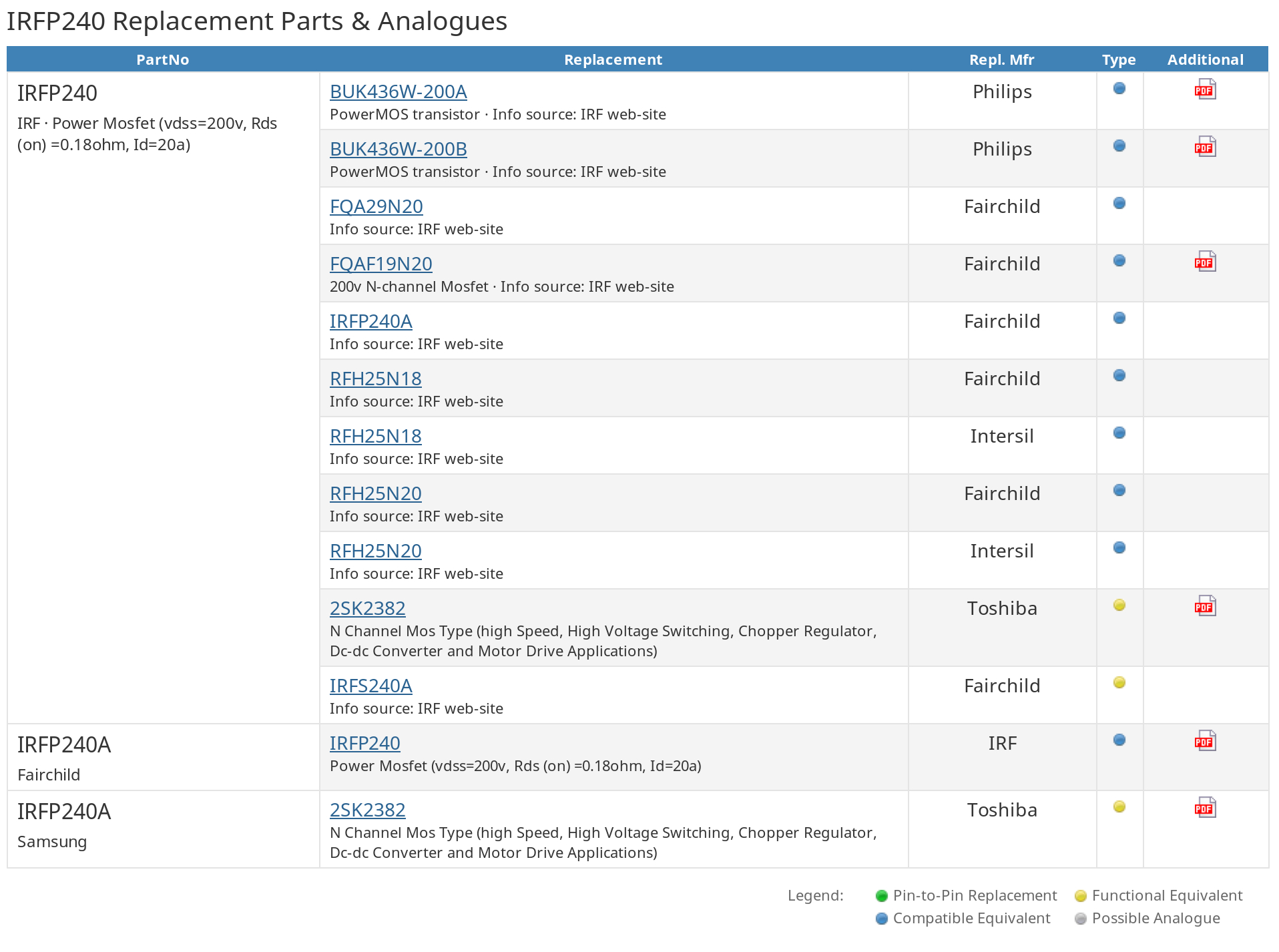Open the FQAF19N20 part link
The height and width of the screenshot is (952, 1279).
click(380, 264)
